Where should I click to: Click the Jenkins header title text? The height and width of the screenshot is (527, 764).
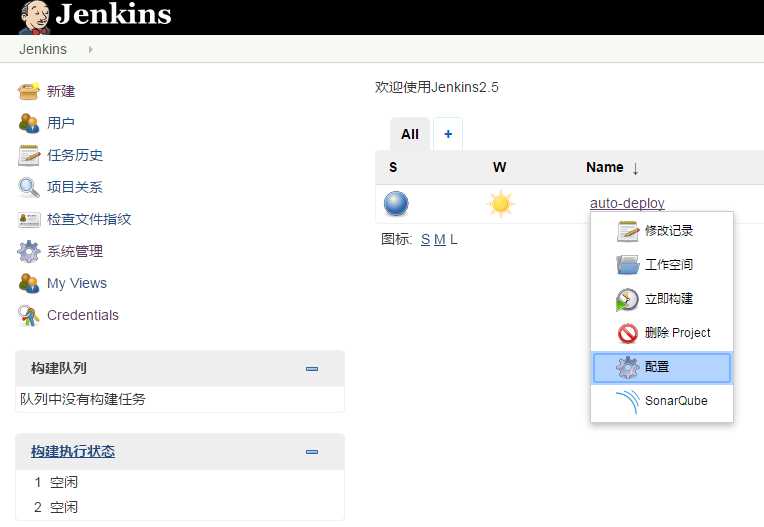click(x=114, y=14)
